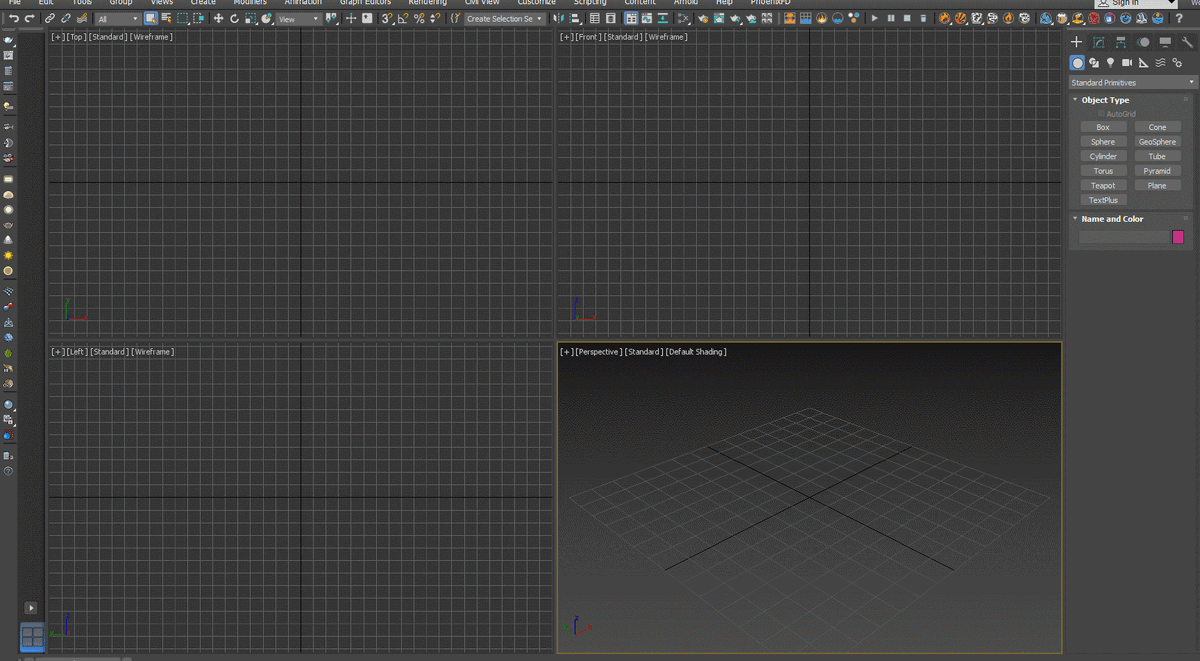Select the Cameras category icon
This screenshot has width=1200, height=661.
point(1127,63)
